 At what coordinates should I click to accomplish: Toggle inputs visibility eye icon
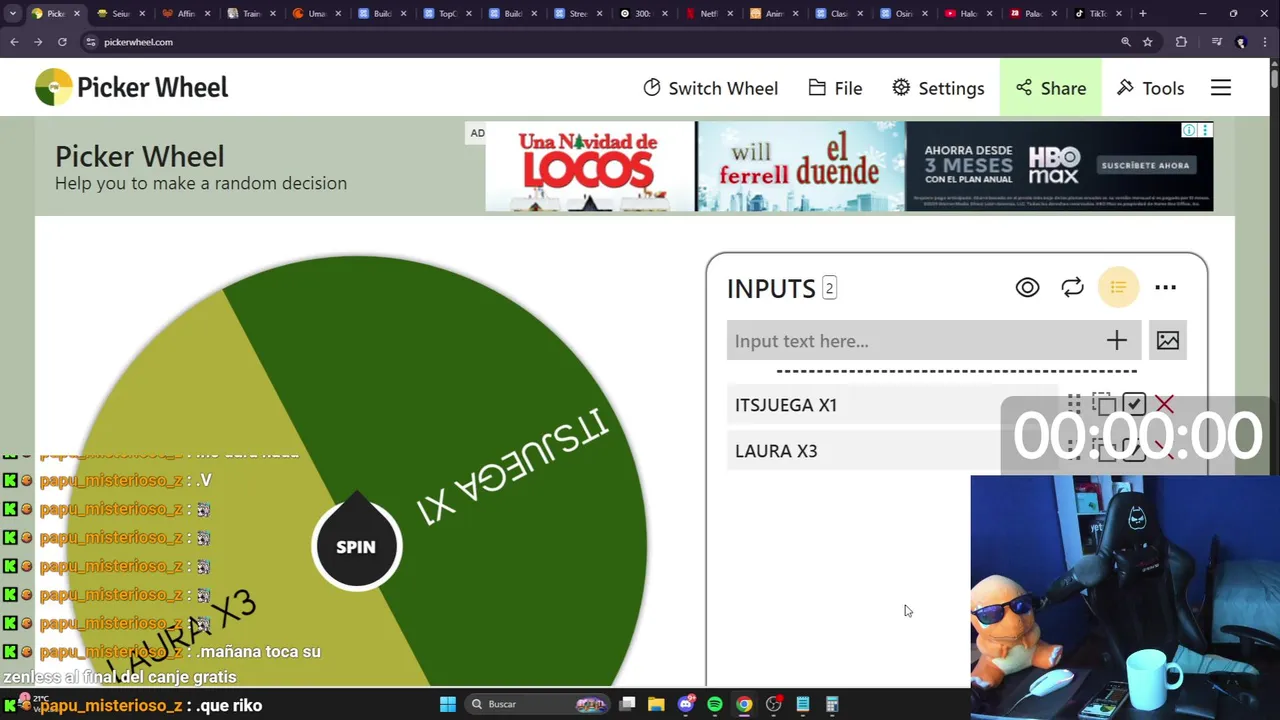coord(1027,288)
